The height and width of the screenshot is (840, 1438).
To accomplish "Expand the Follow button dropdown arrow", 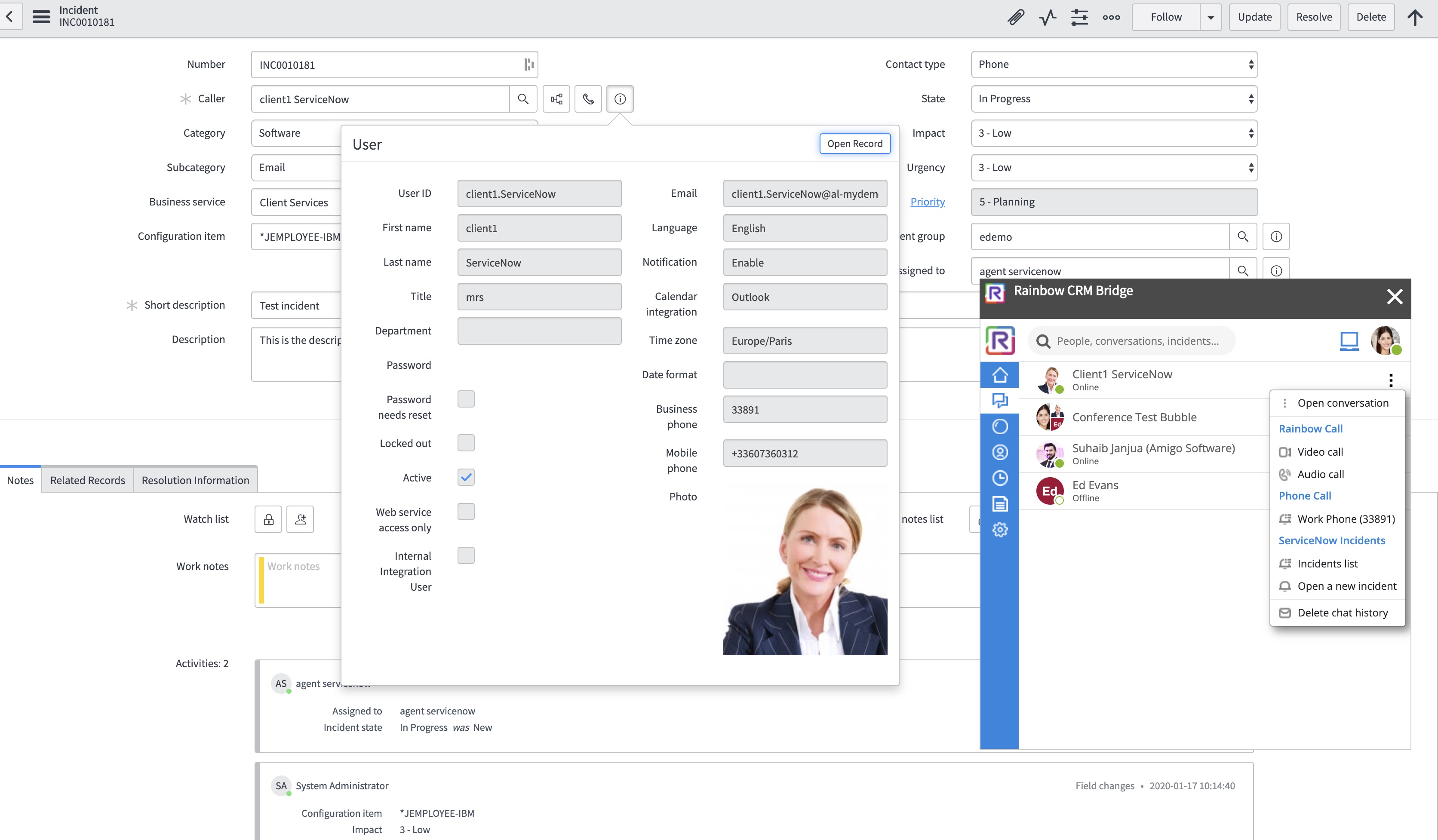I will [x=1211, y=17].
